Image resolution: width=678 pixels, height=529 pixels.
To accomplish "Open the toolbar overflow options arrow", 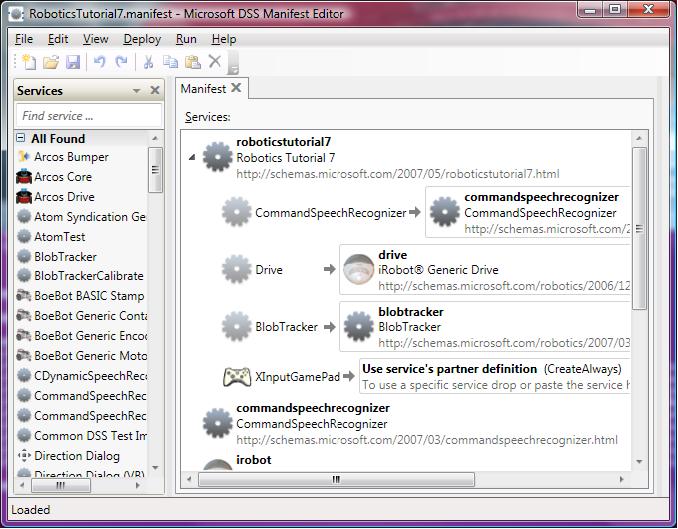I will pyautogui.click(x=233, y=64).
